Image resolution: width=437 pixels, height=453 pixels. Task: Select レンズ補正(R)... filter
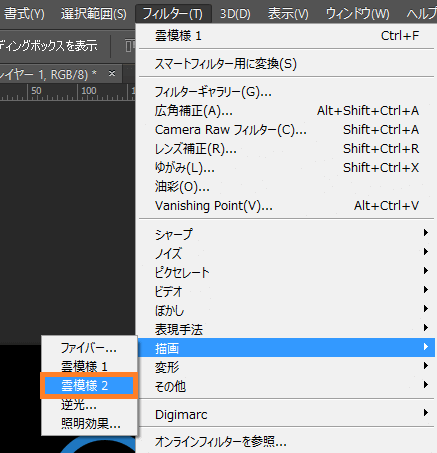click(287, 149)
